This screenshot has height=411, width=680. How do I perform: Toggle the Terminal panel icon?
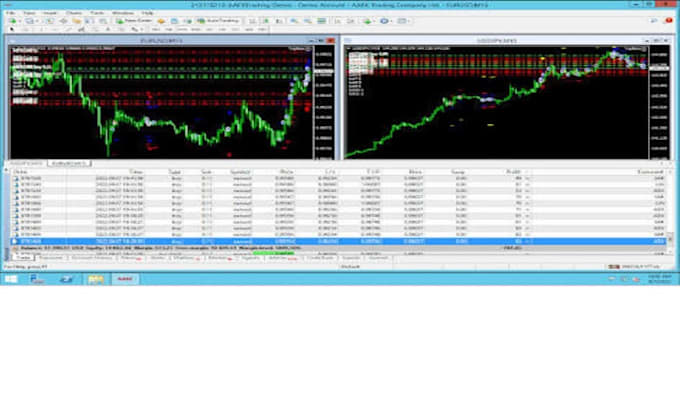(x=89, y=21)
